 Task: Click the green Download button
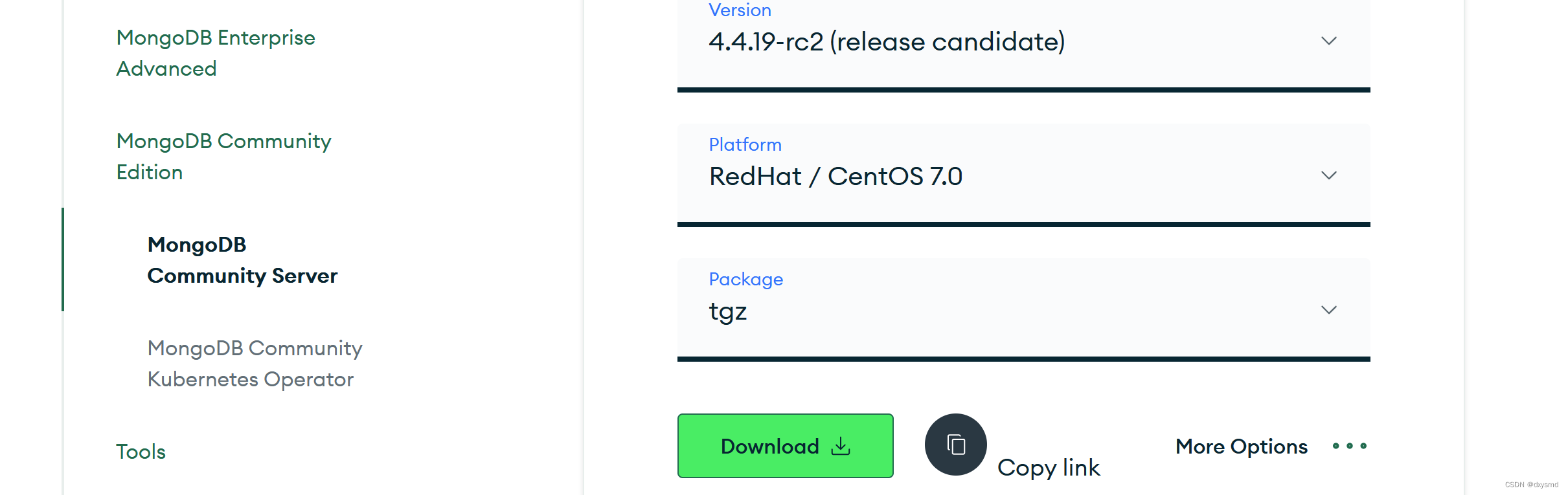pyautogui.click(x=786, y=446)
